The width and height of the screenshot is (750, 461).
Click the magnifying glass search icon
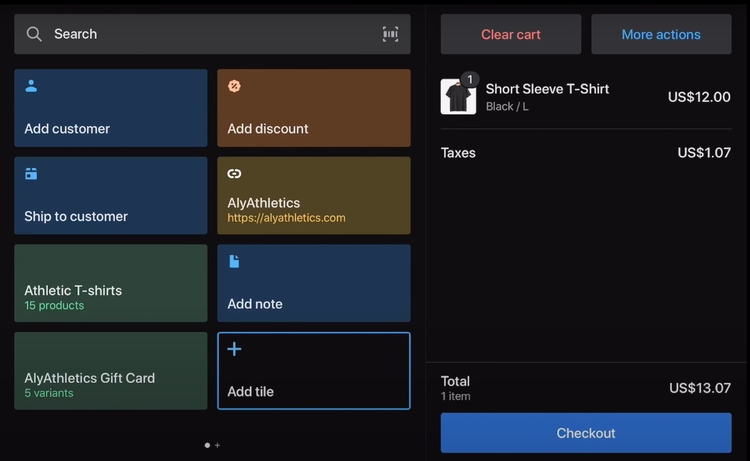point(34,34)
